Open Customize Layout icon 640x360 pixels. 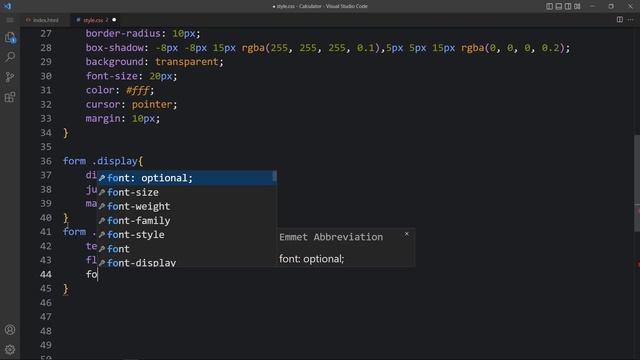(x=577, y=6)
